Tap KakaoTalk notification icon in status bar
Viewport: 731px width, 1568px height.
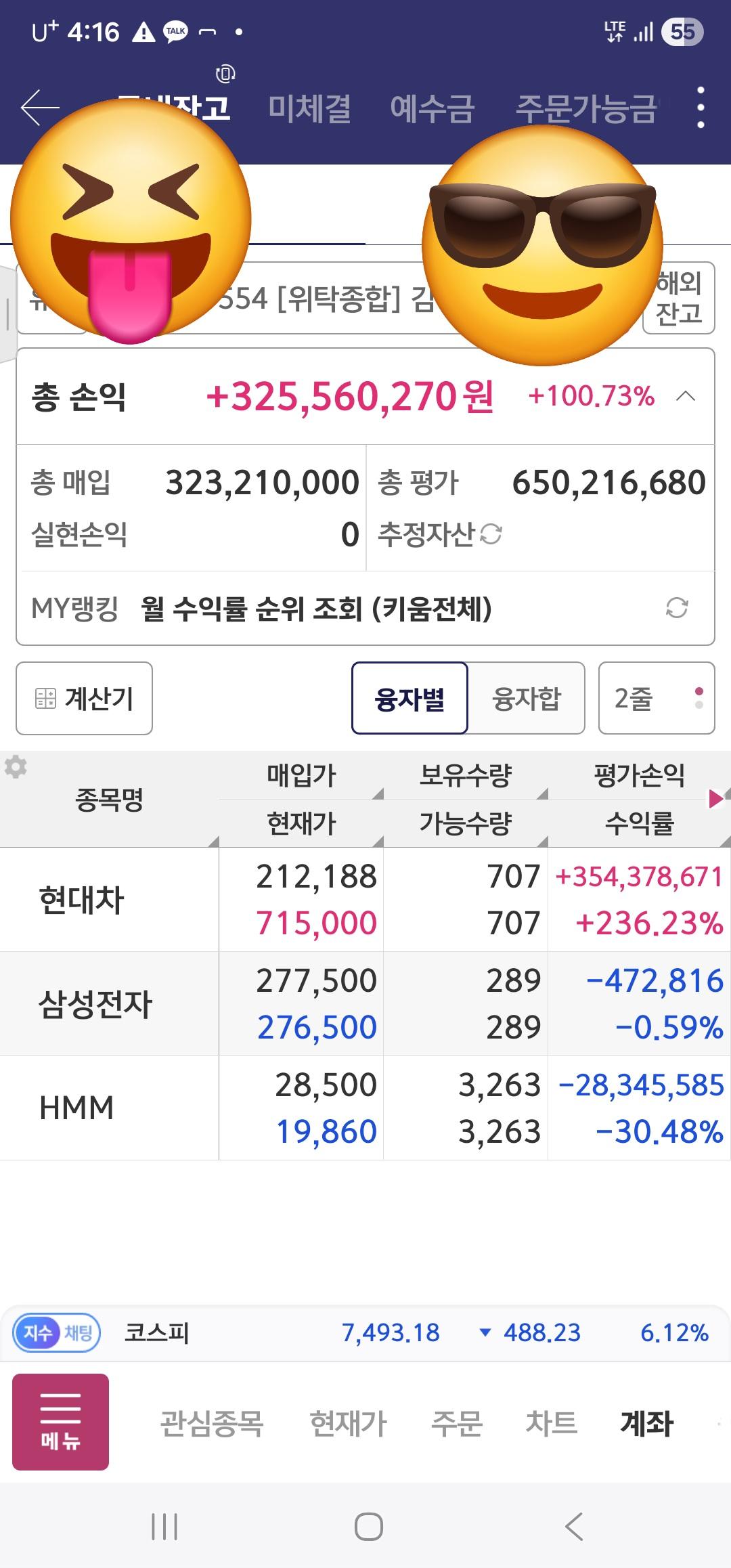[176, 31]
